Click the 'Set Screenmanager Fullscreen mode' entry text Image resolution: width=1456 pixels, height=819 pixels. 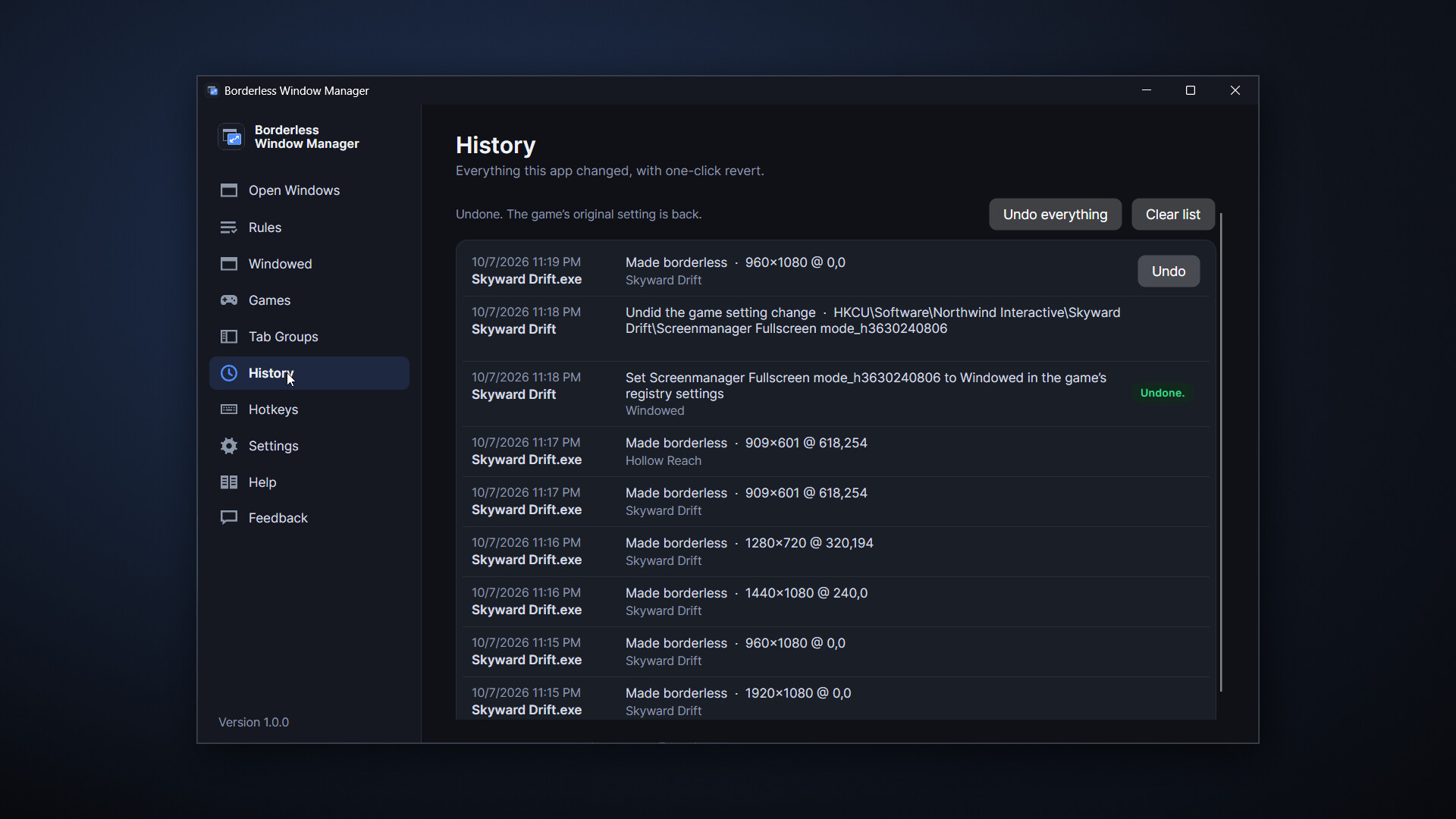[865, 385]
